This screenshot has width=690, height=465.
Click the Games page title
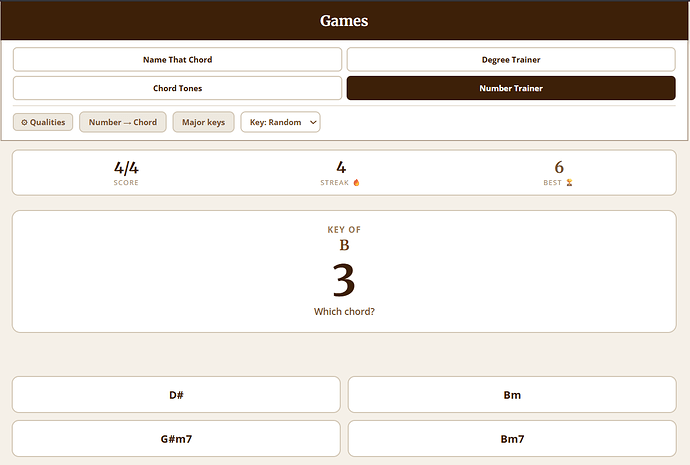(x=344, y=21)
